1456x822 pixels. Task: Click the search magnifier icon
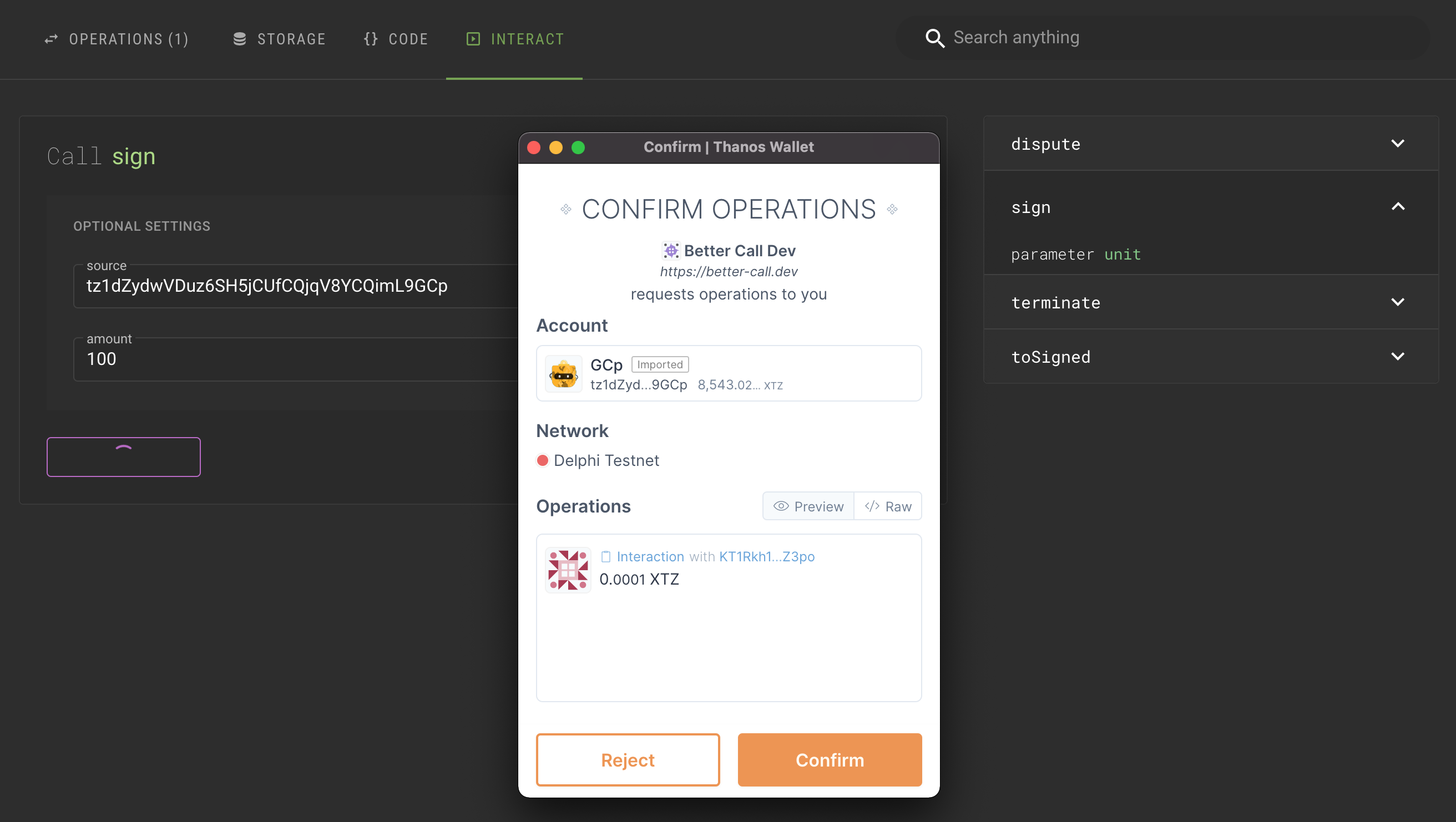(x=935, y=38)
